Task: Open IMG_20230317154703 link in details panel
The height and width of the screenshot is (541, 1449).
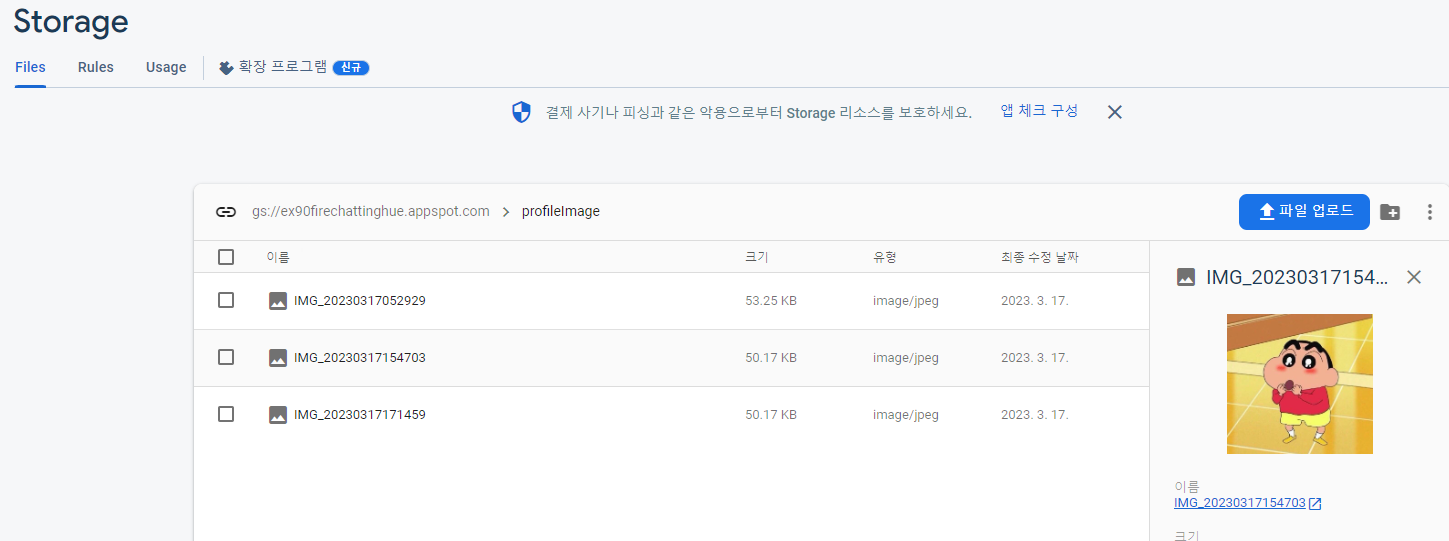Action: click(1240, 503)
